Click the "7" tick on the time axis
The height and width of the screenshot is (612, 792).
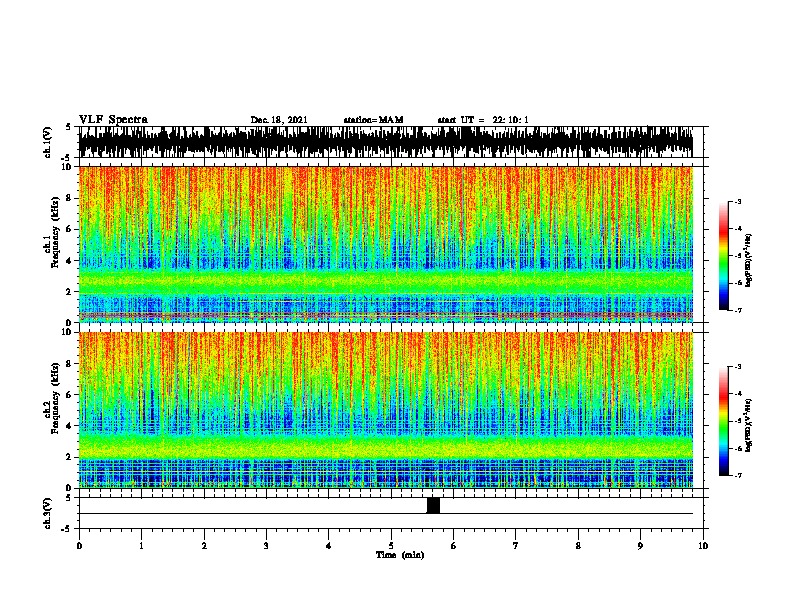tap(516, 546)
